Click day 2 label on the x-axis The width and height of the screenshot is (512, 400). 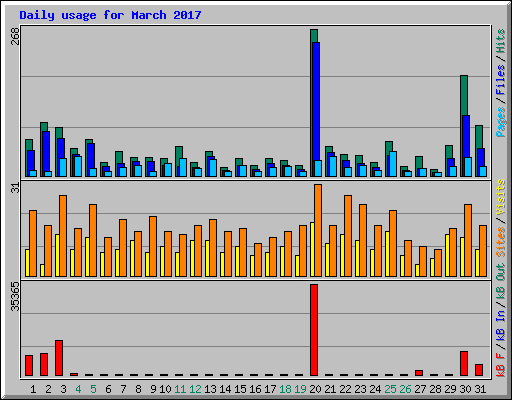coord(48,389)
